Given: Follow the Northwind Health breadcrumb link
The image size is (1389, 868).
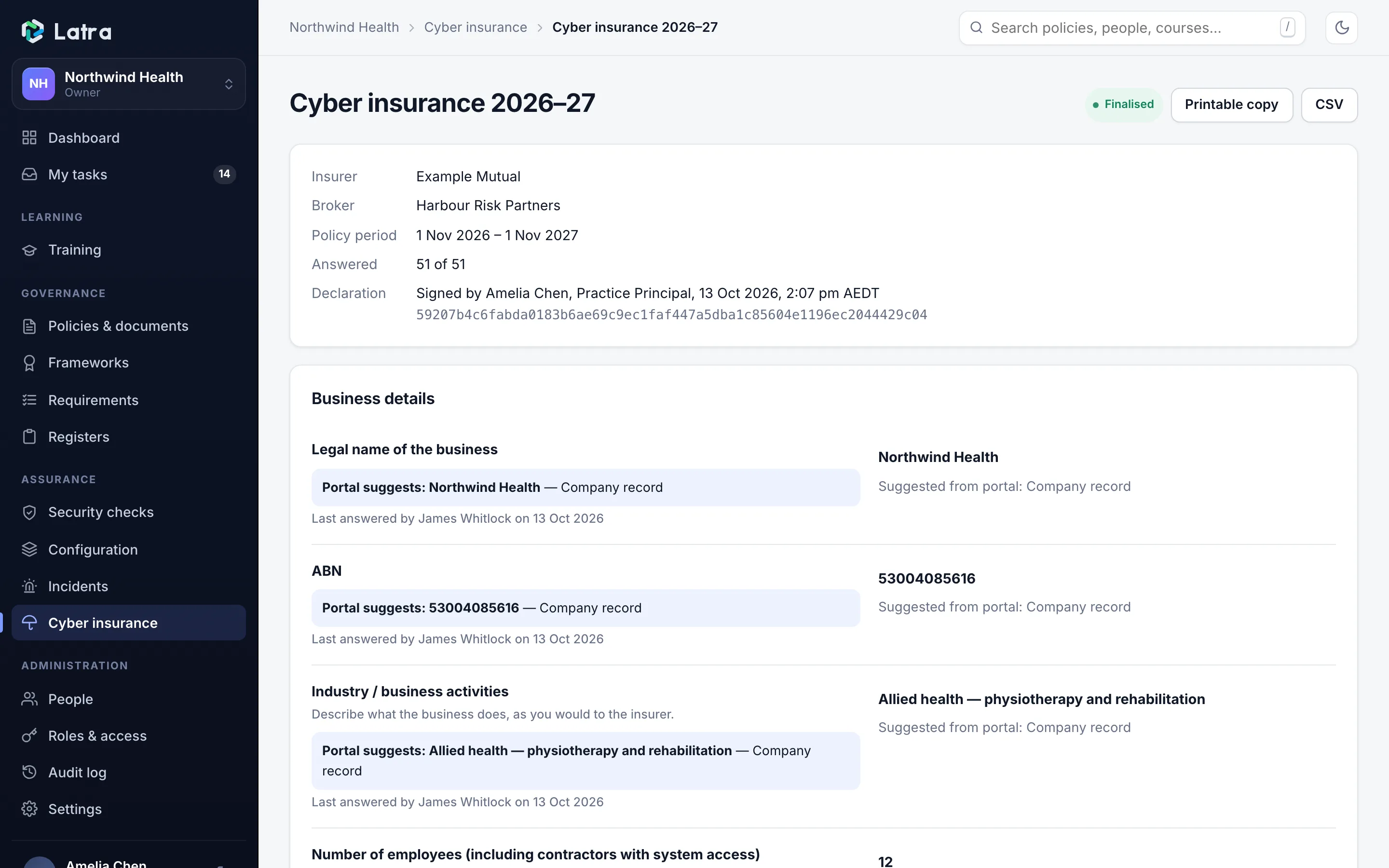Looking at the screenshot, I should (344, 27).
